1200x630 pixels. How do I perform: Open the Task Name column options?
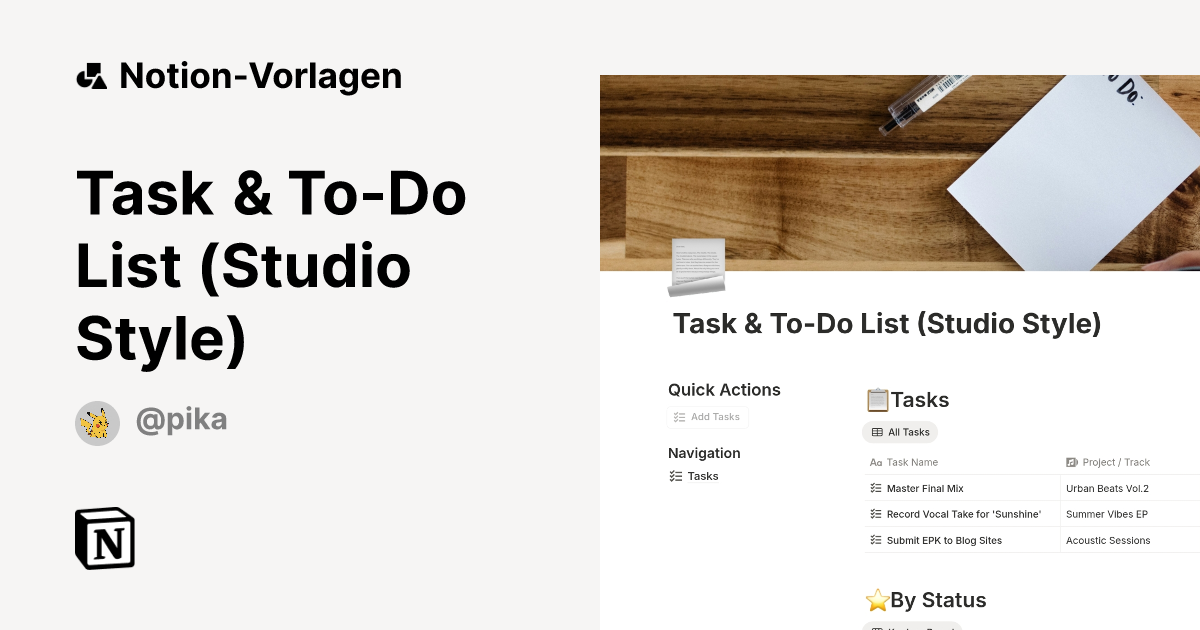[x=904, y=462]
